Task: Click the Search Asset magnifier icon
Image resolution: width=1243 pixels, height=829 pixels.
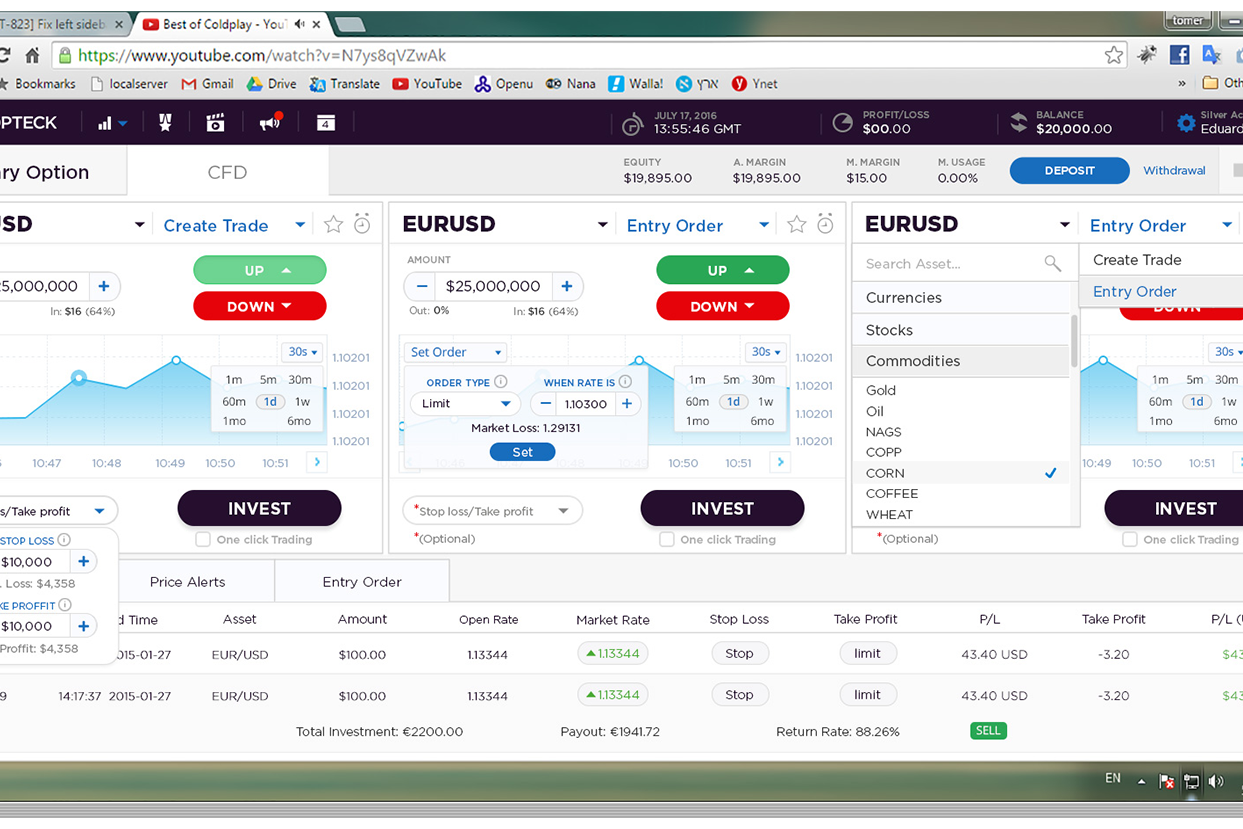Action: 1052,263
